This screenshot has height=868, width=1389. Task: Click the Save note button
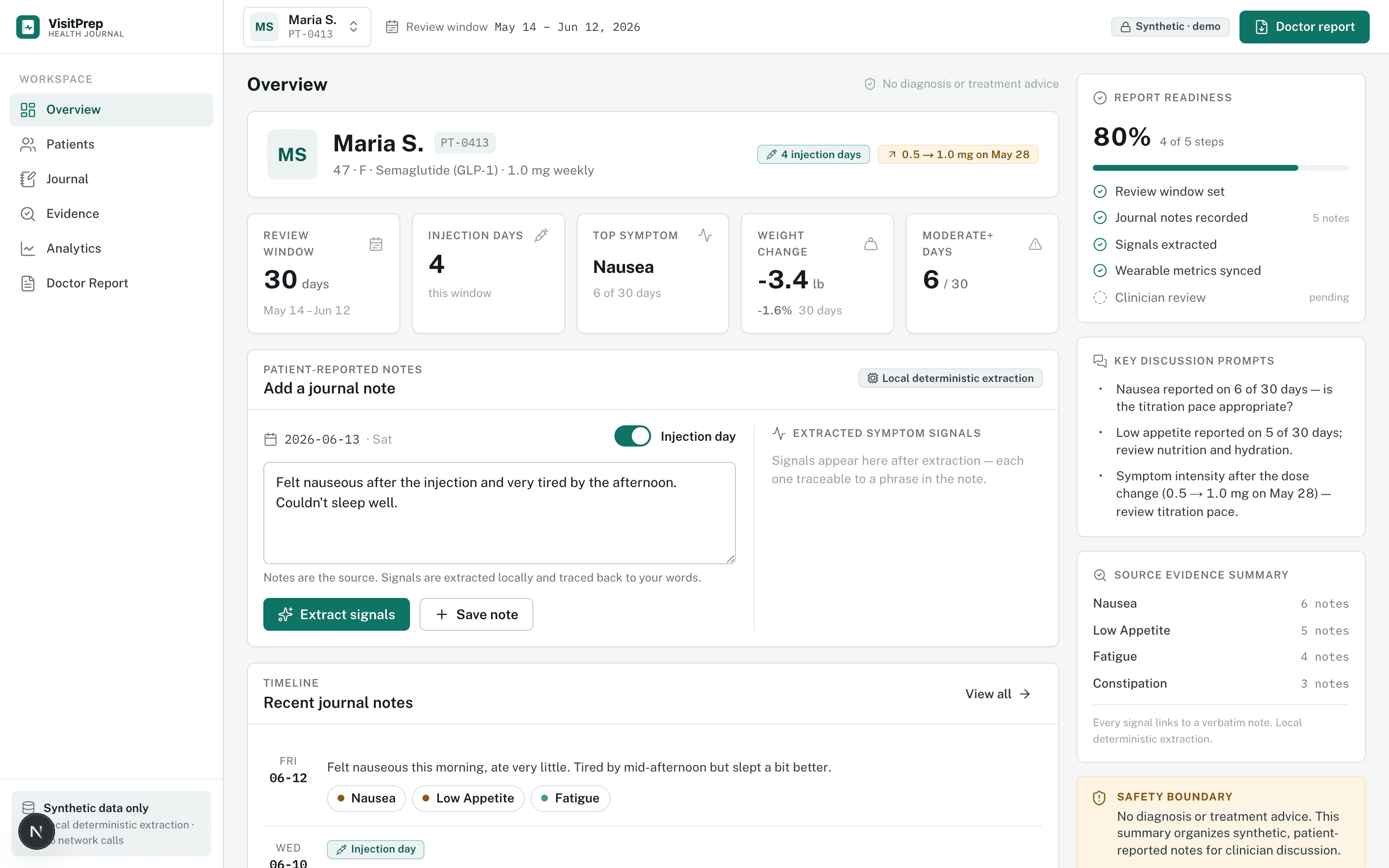point(477,614)
